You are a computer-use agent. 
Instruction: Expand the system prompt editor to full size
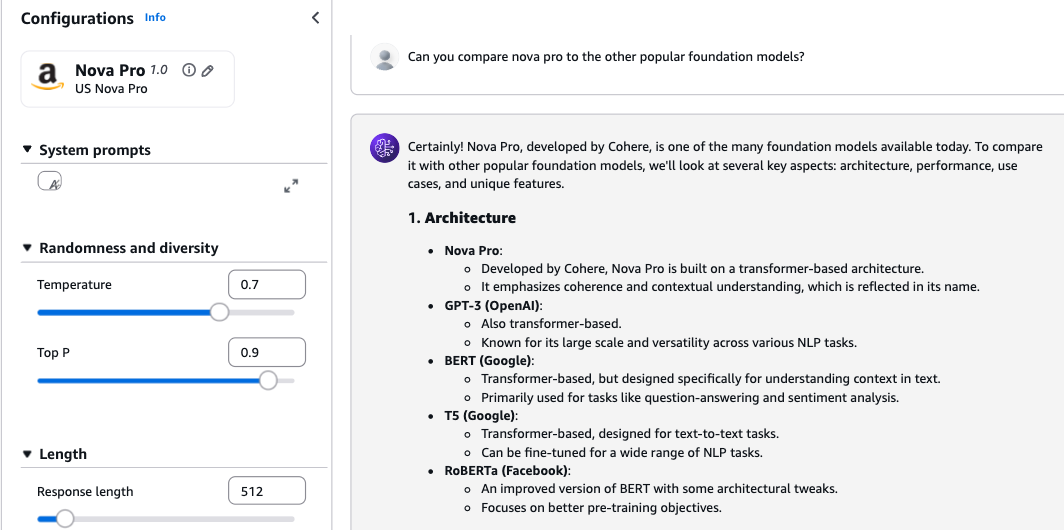click(x=291, y=186)
